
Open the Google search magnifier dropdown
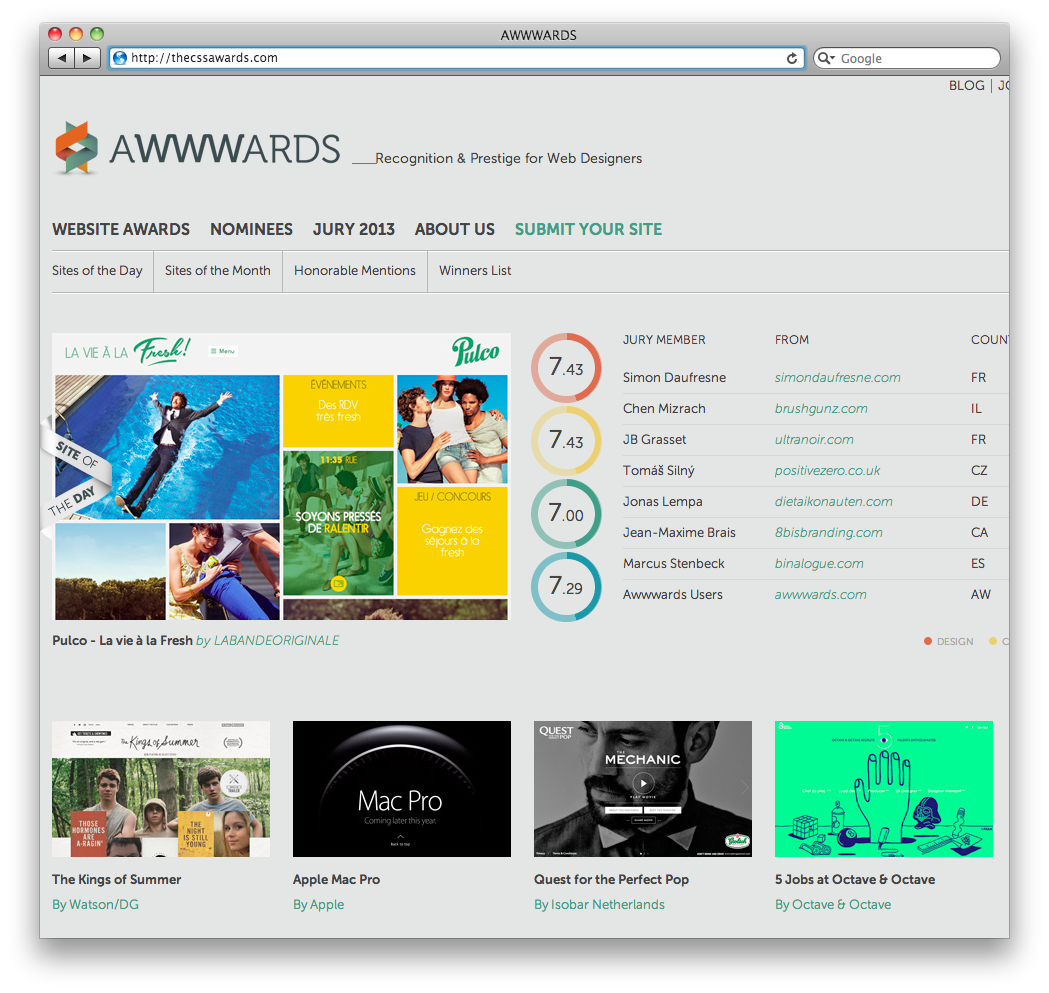pos(826,58)
